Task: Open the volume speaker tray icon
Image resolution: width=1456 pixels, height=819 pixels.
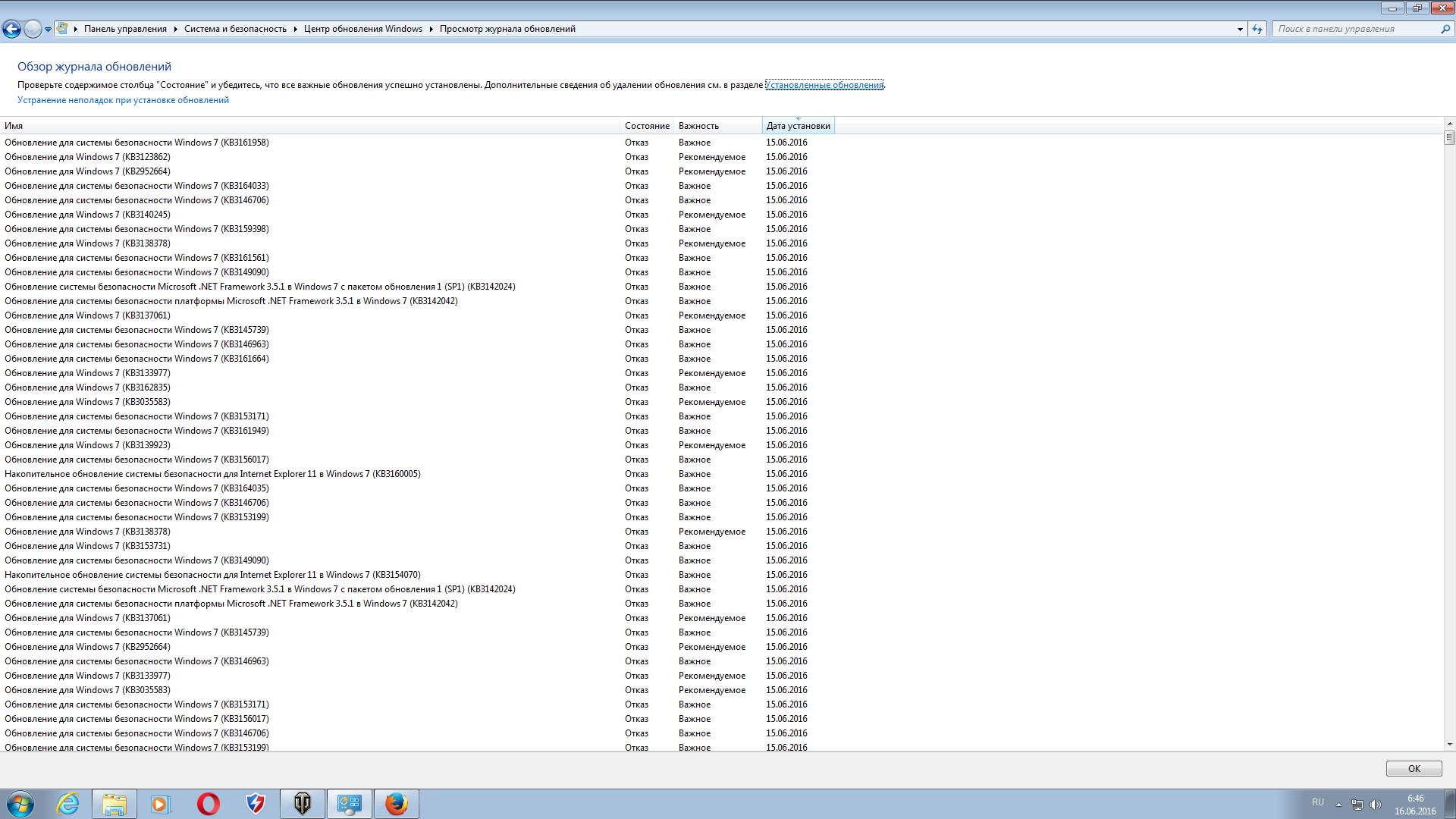Action: click(x=1376, y=805)
